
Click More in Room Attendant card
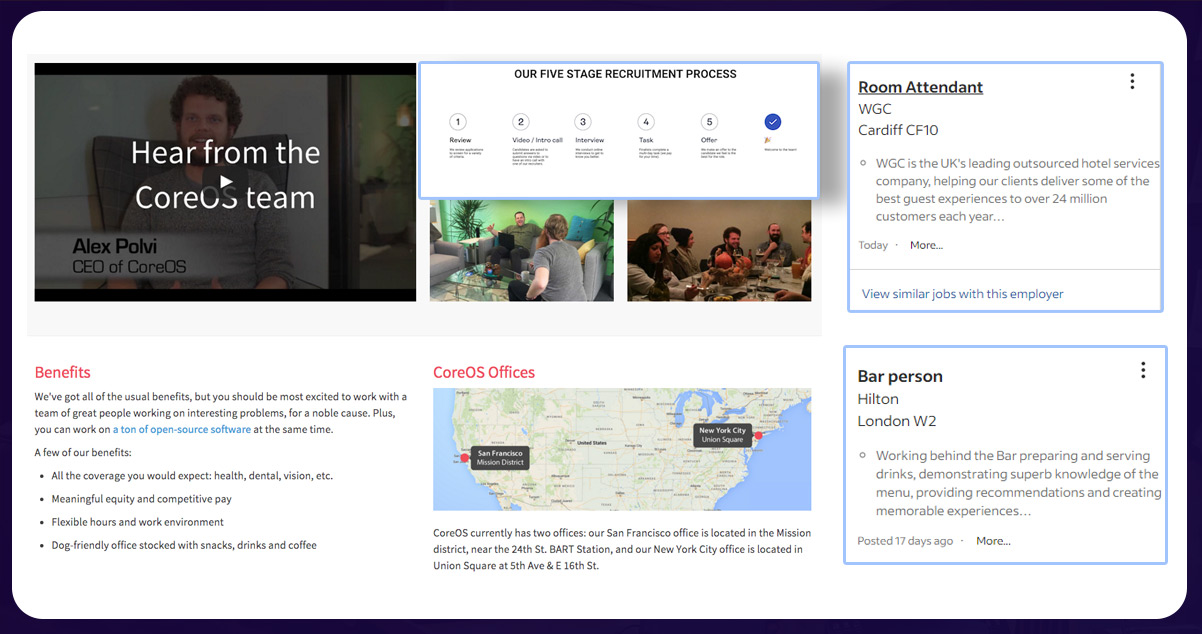(x=926, y=245)
